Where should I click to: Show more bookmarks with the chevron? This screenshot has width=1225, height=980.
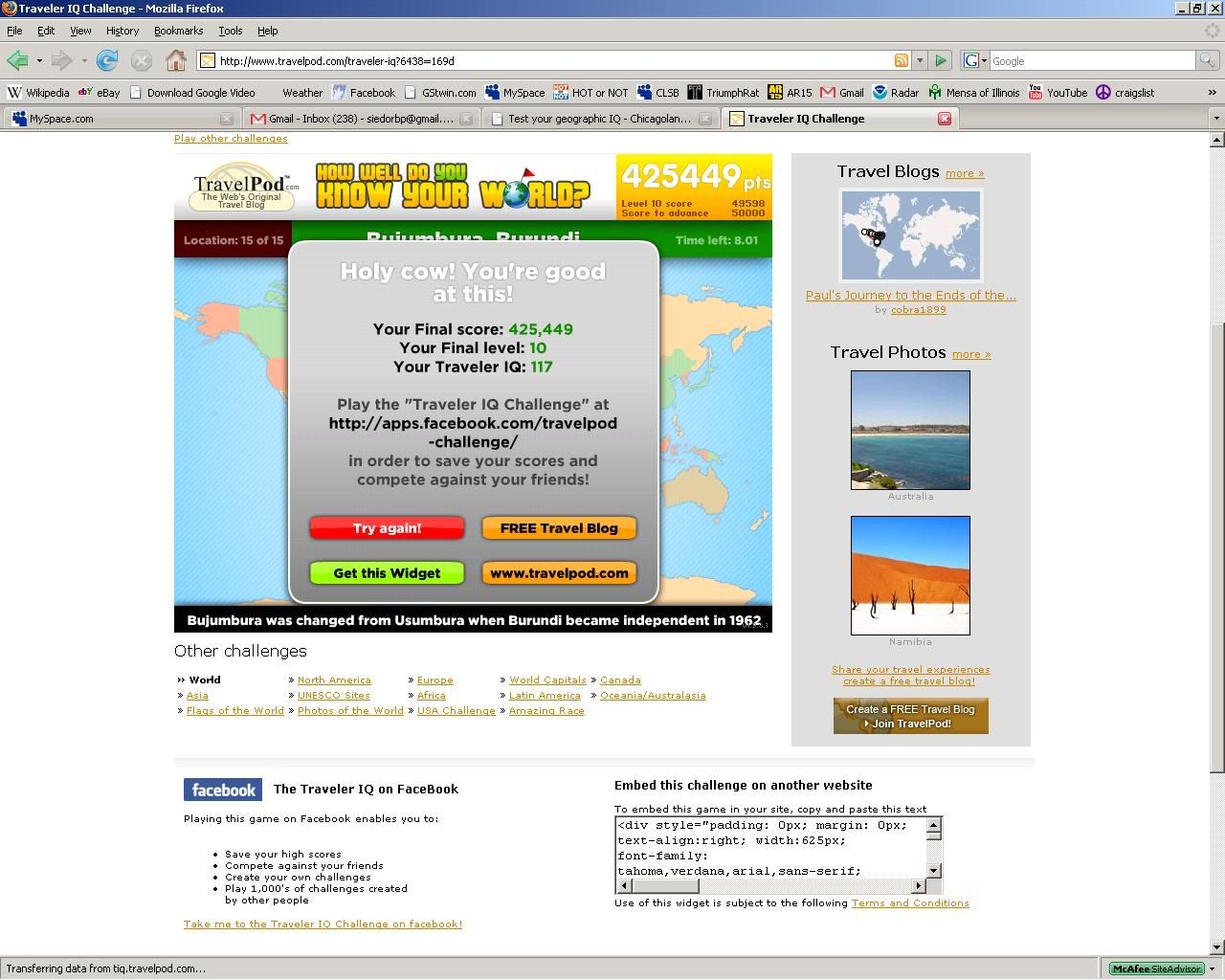(x=1212, y=93)
